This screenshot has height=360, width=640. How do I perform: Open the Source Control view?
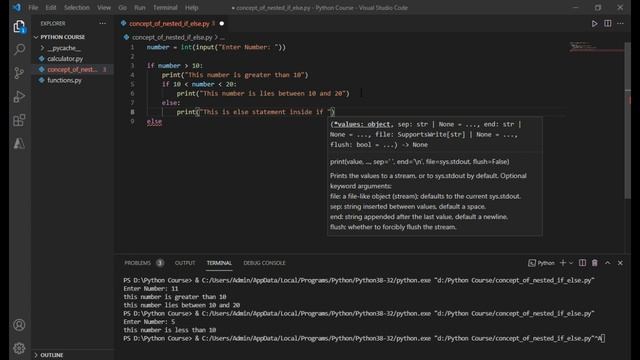click(19, 73)
